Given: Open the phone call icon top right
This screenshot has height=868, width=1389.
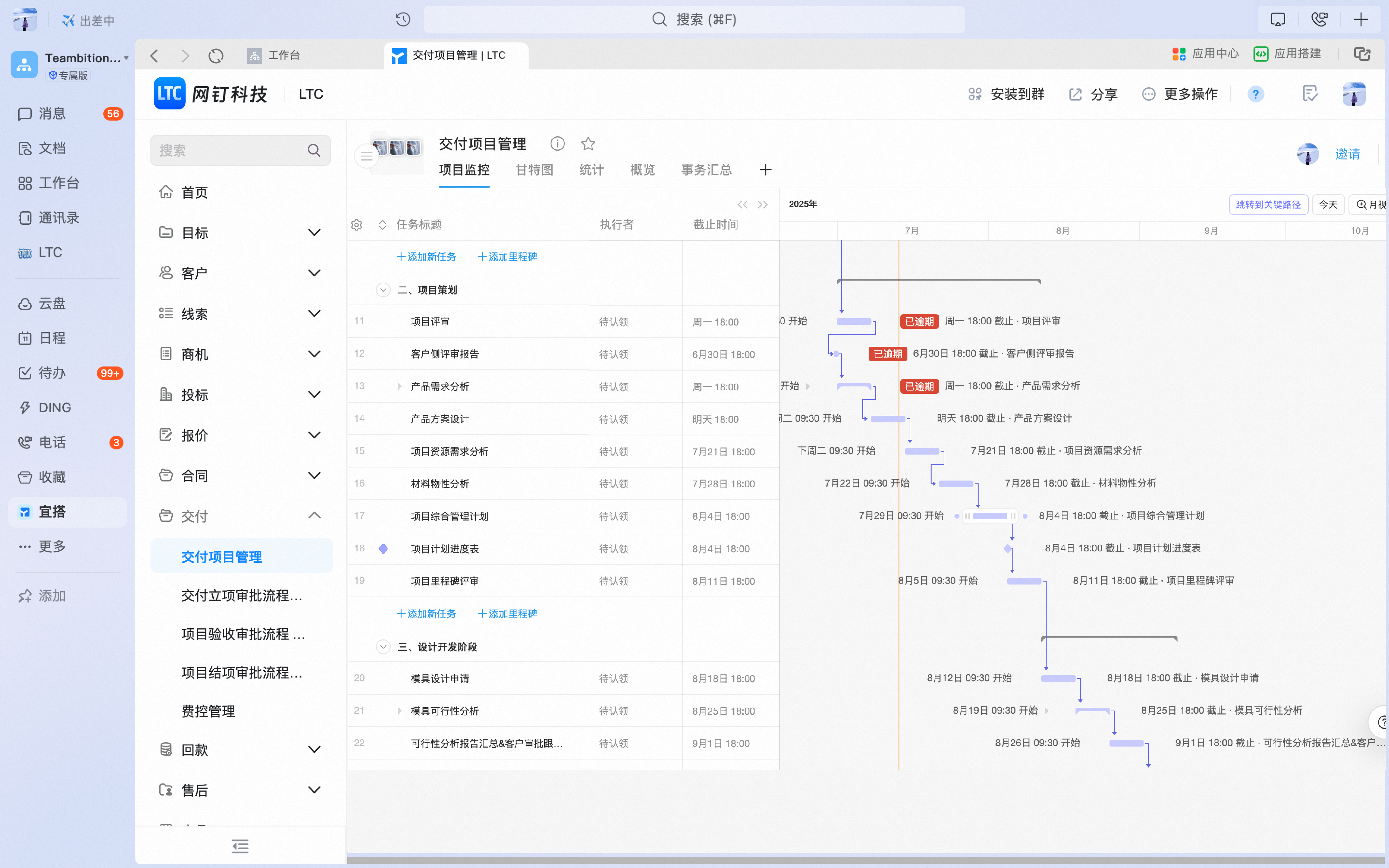Looking at the screenshot, I should (1319, 20).
